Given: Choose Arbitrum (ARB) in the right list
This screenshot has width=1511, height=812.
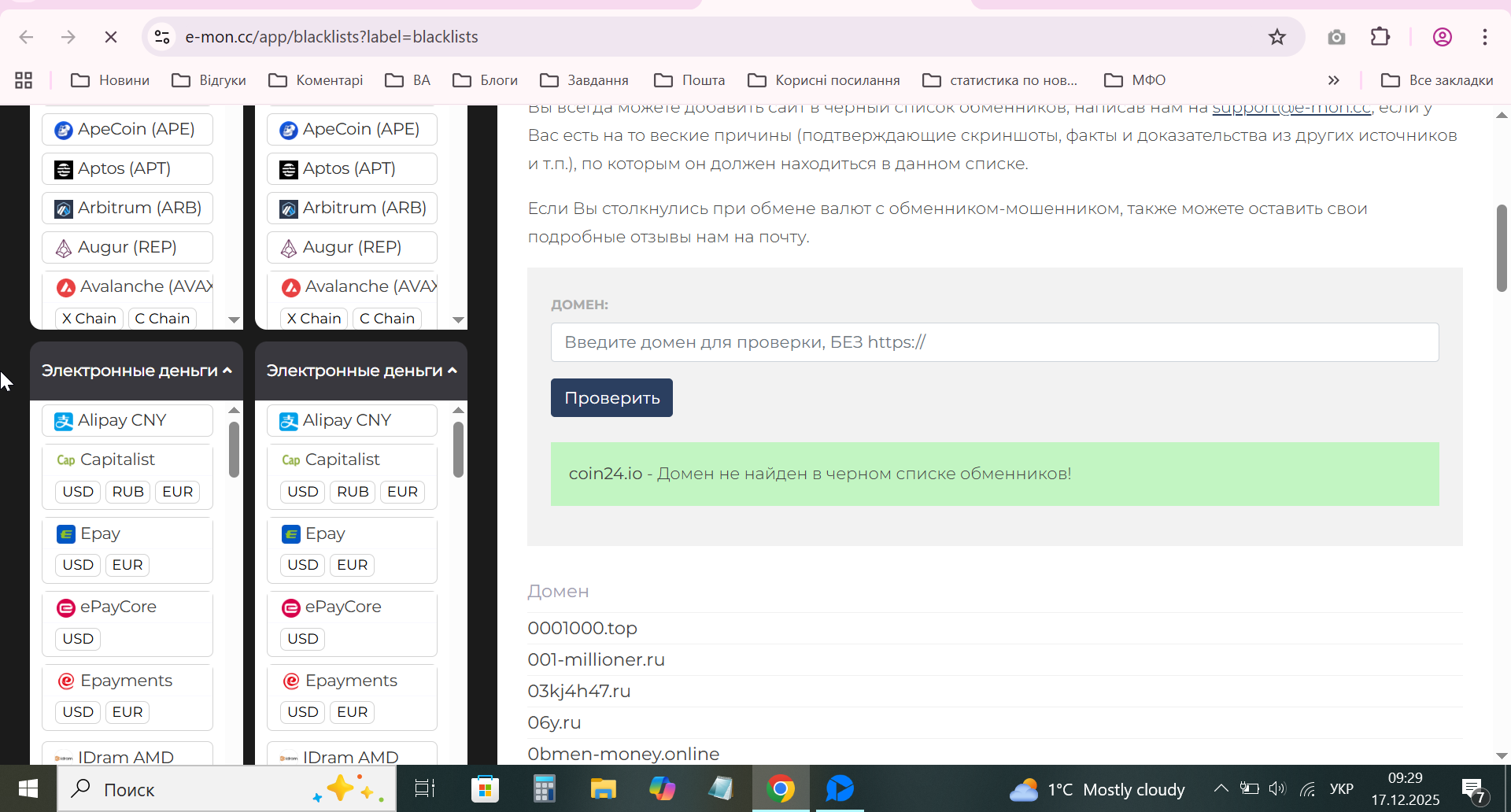Looking at the screenshot, I should (x=352, y=208).
